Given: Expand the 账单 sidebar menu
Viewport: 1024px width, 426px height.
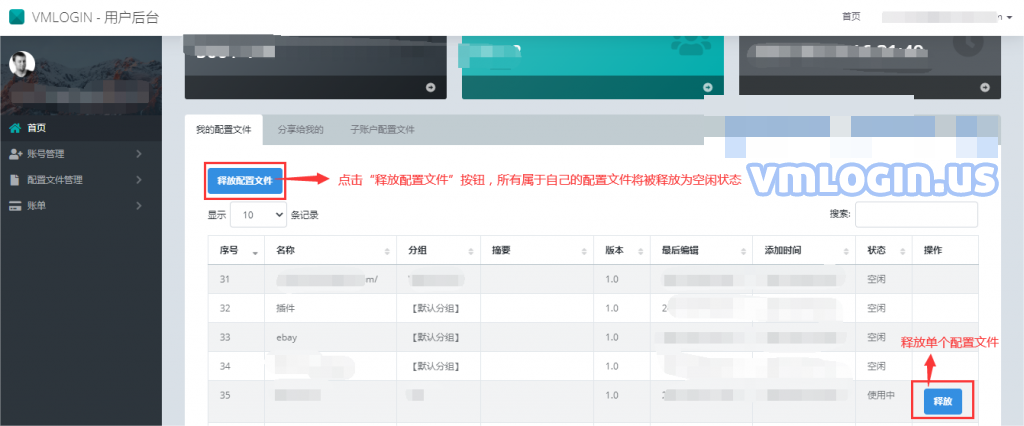Looking at the screenshot, I should click(x=81, y=206).
